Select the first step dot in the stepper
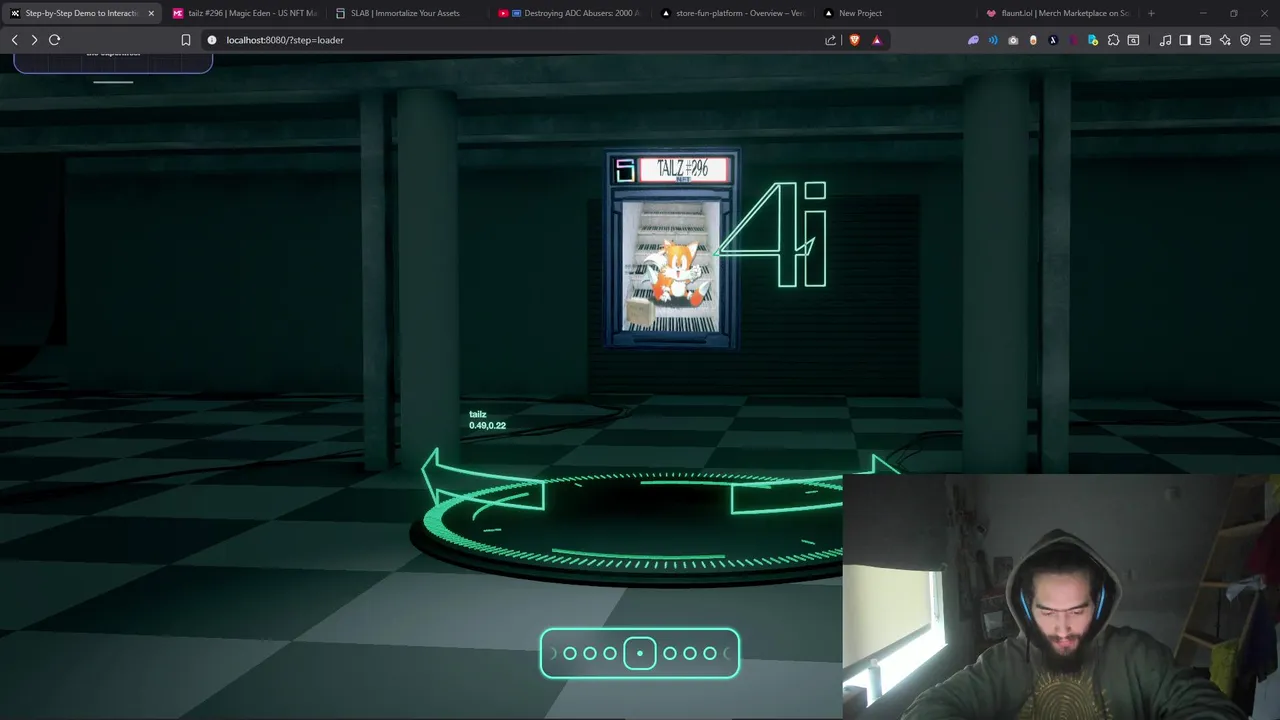This screenshot has height=720, width=1280. point(570,653)
